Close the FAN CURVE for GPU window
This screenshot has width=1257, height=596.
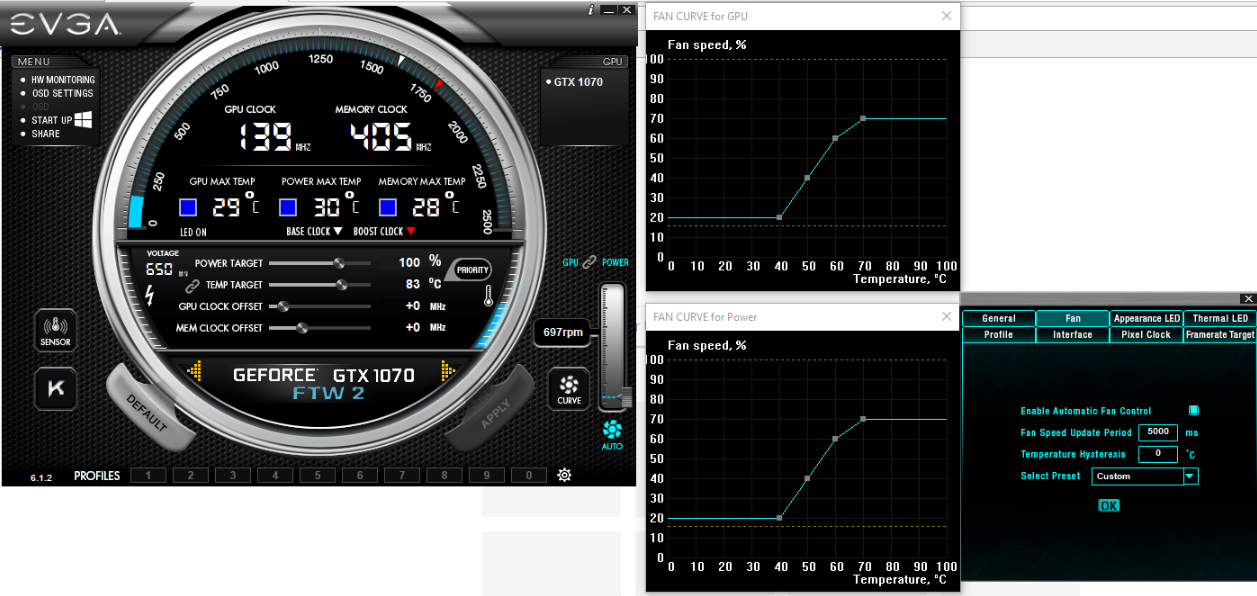tap(946, 16)
